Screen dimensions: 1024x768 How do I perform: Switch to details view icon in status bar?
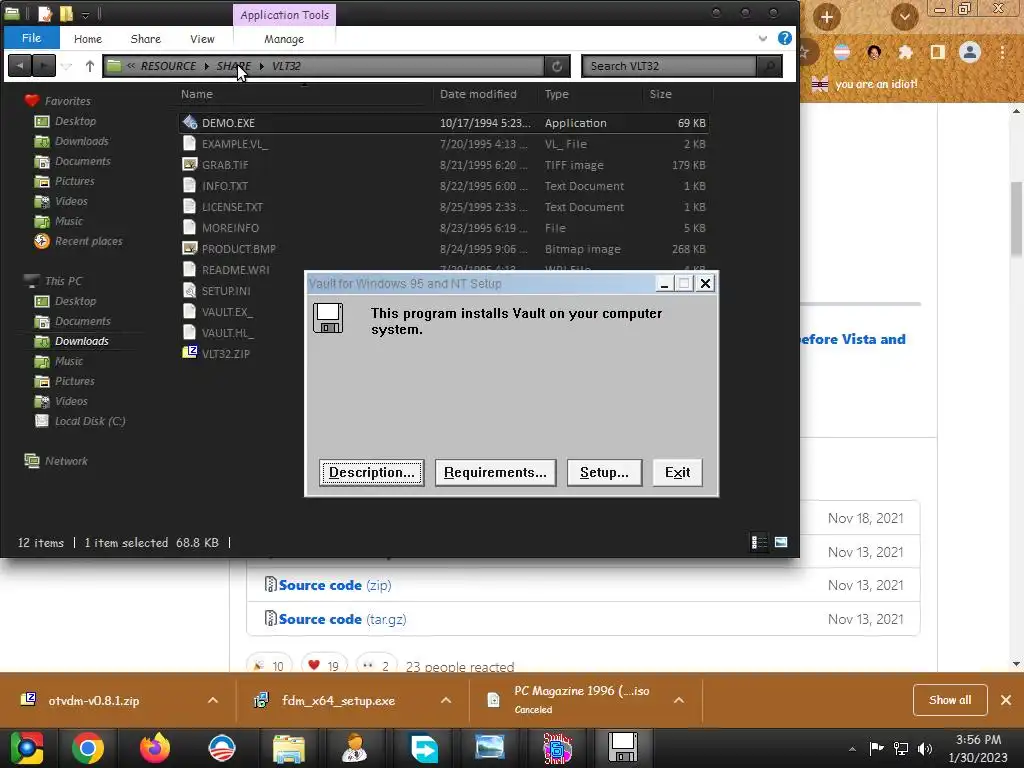point(759,542)
